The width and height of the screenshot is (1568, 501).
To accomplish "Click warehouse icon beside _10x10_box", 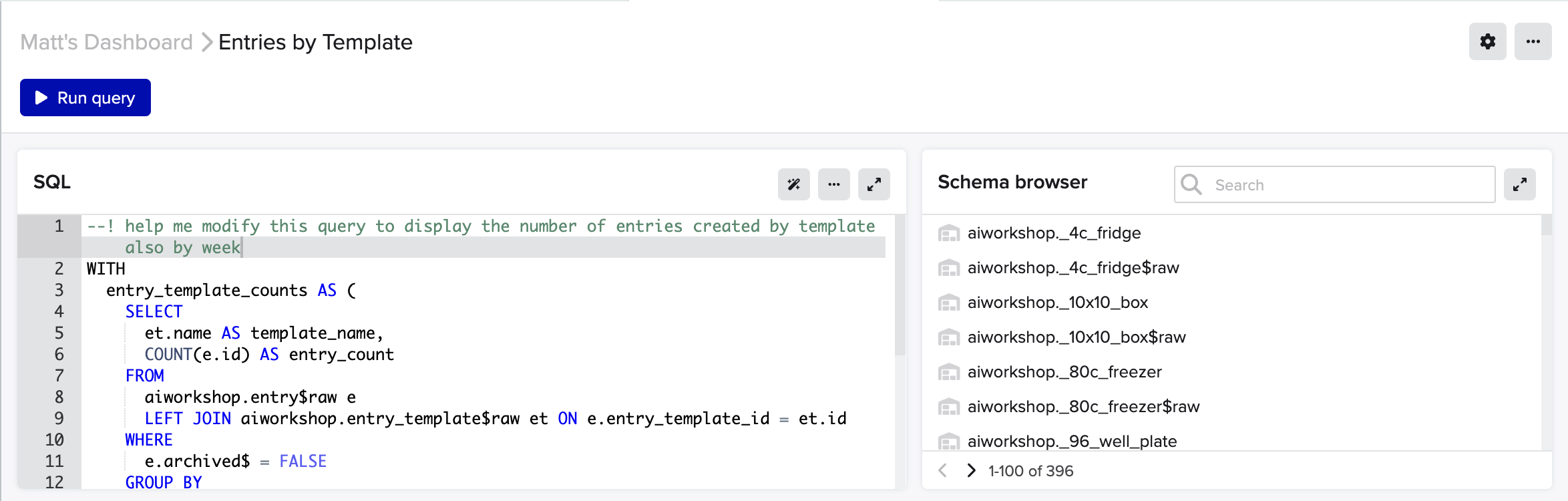I will point(948,303).
